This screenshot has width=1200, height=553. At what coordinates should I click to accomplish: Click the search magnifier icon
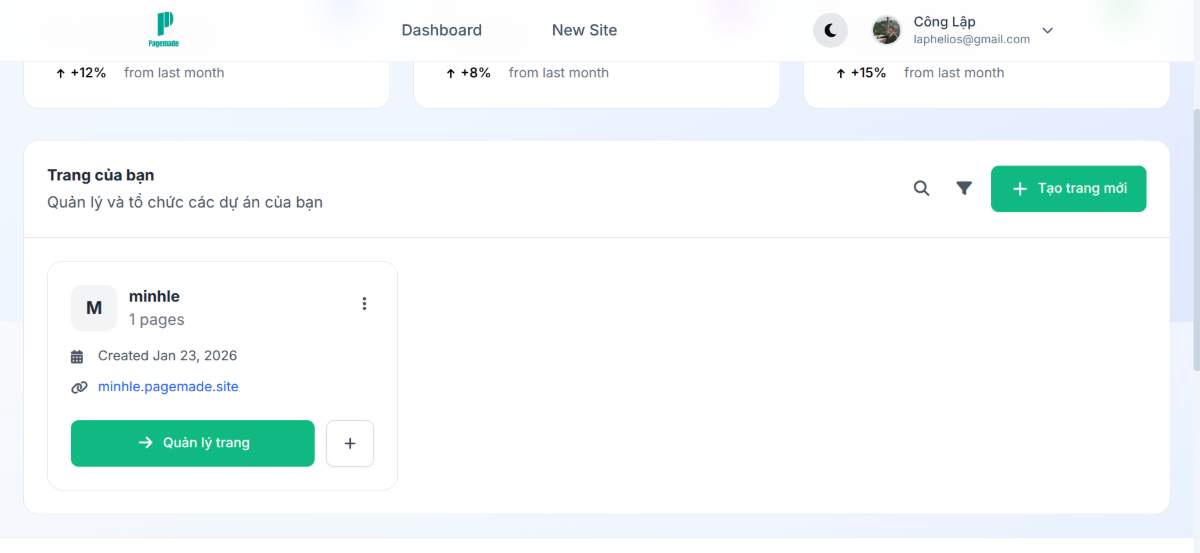click(x=922, y=188)
